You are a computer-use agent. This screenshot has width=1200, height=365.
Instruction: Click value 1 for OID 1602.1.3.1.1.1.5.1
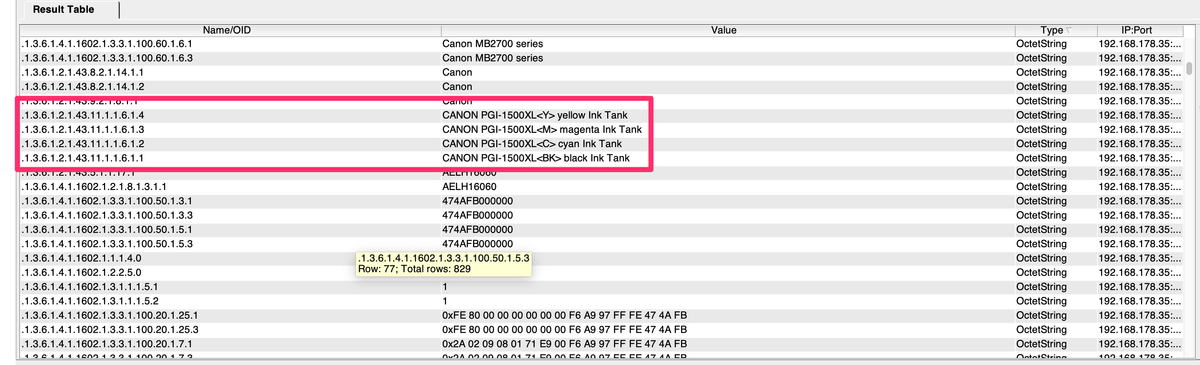pyautogui.click(x=444, y=286)
